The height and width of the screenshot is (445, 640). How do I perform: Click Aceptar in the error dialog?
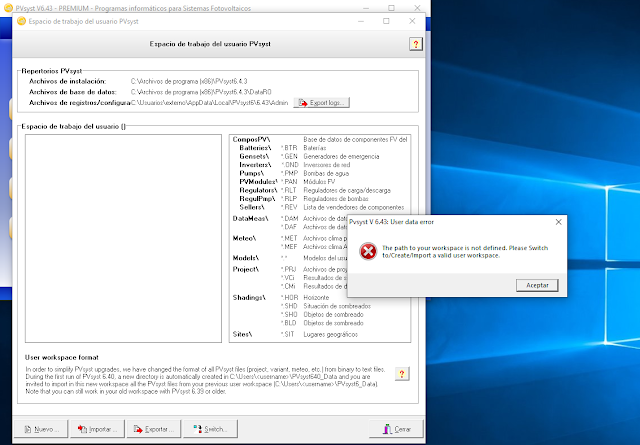click(537, 285)
